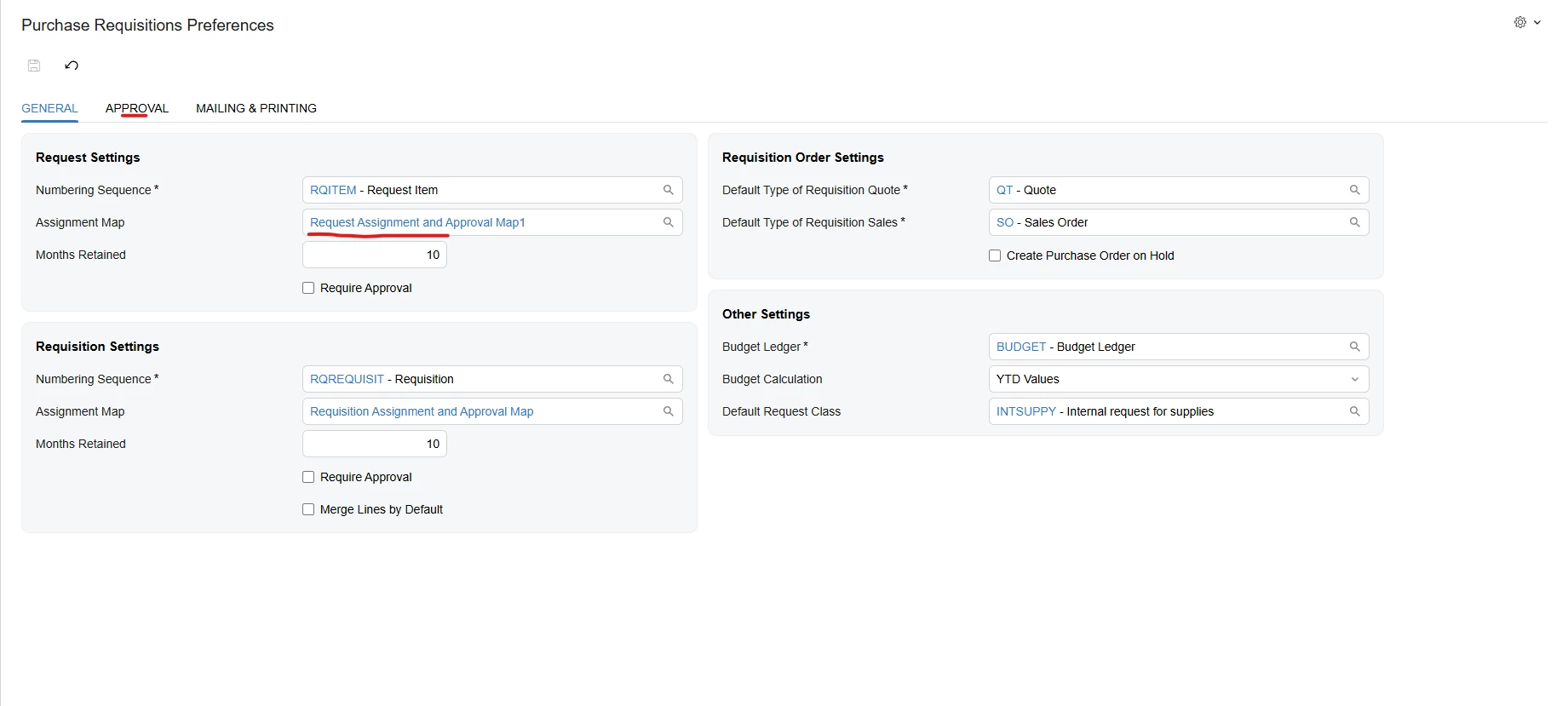This screenshot has height=706, width=1568.
Task: Switch to the Approval tab
Action: pyautogui.click(x=137, y=108)
